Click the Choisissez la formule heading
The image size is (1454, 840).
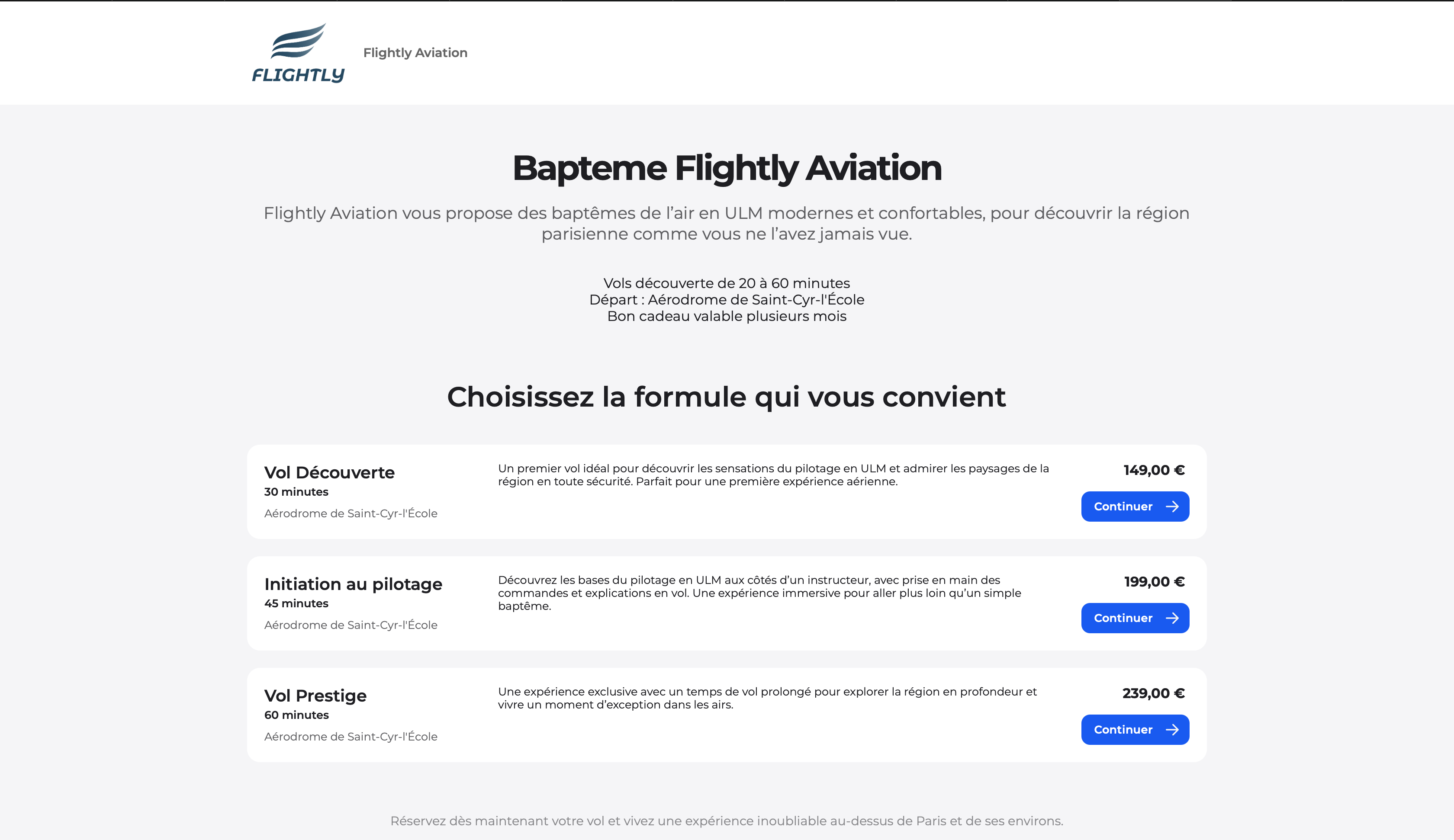pyautogui.click(x=727, y=397)
